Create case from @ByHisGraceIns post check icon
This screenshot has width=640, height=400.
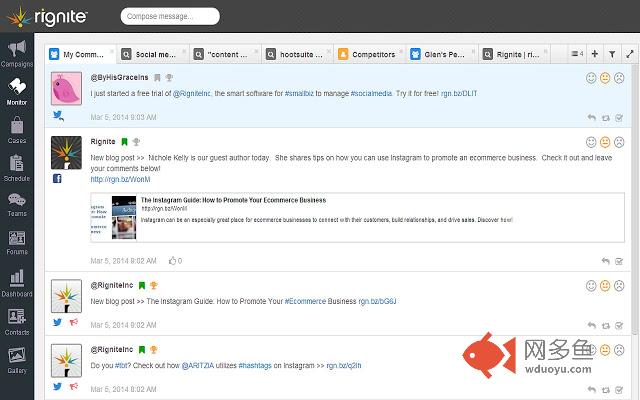[619, 118]
